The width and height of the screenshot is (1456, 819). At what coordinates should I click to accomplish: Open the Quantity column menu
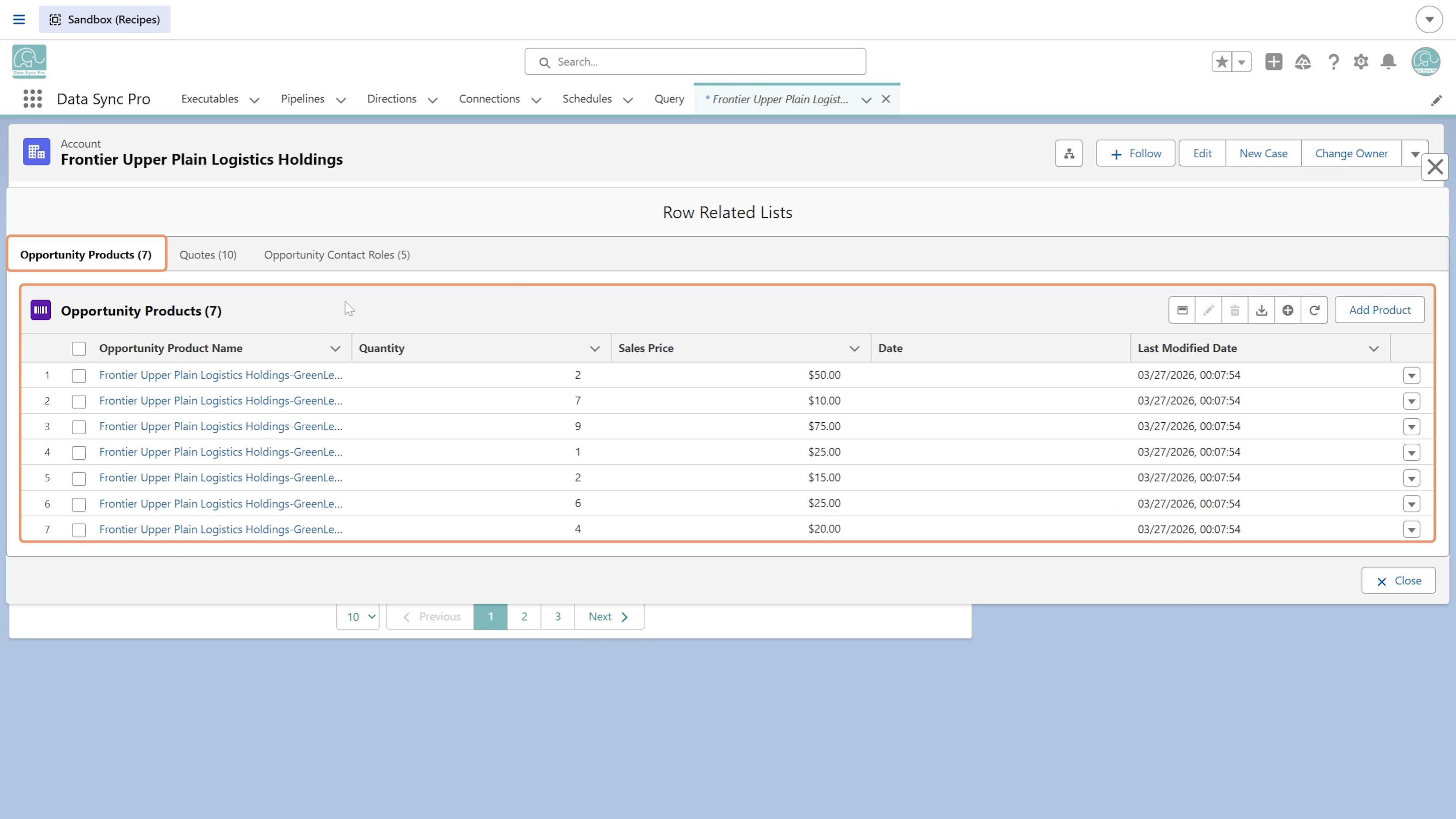595,349
